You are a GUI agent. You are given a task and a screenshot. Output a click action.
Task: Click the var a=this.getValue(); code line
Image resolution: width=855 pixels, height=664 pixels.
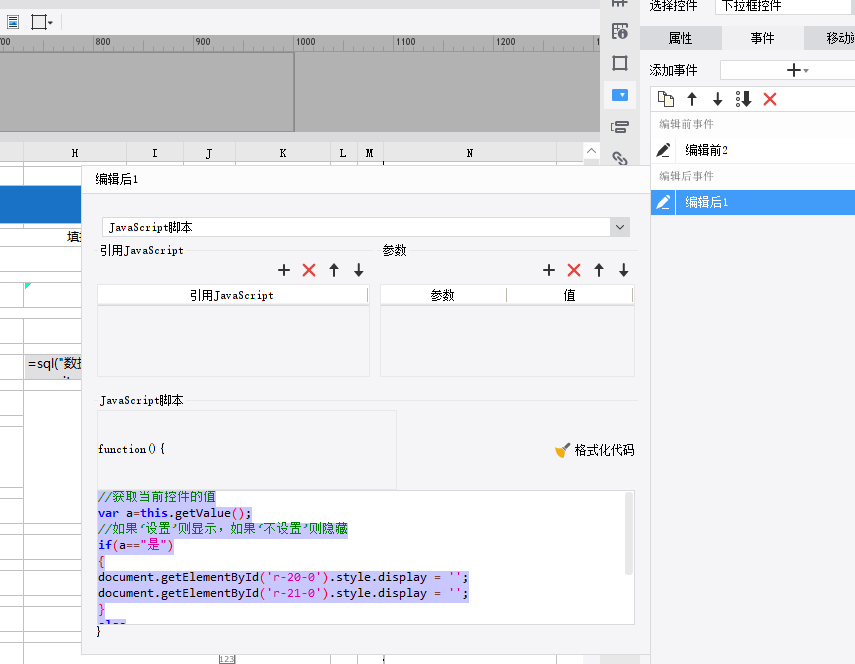(174, 513)
